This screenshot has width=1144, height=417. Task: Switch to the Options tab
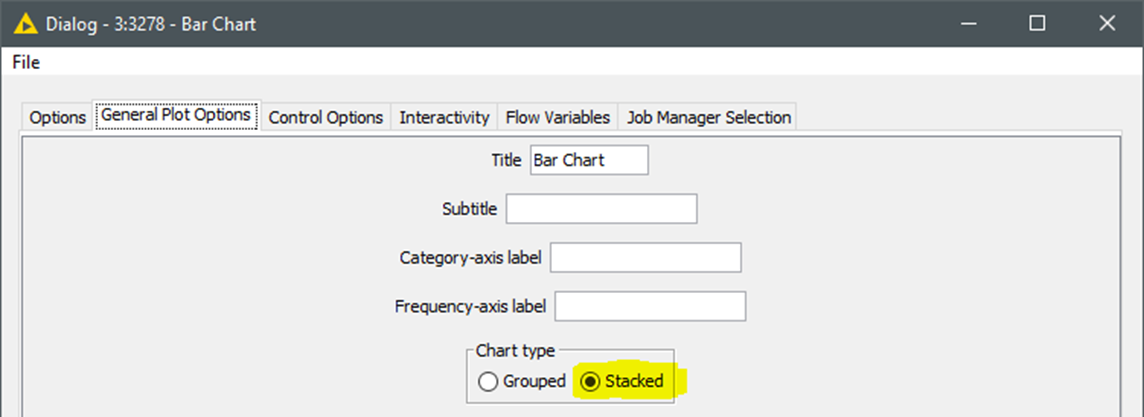pos(58,117)
